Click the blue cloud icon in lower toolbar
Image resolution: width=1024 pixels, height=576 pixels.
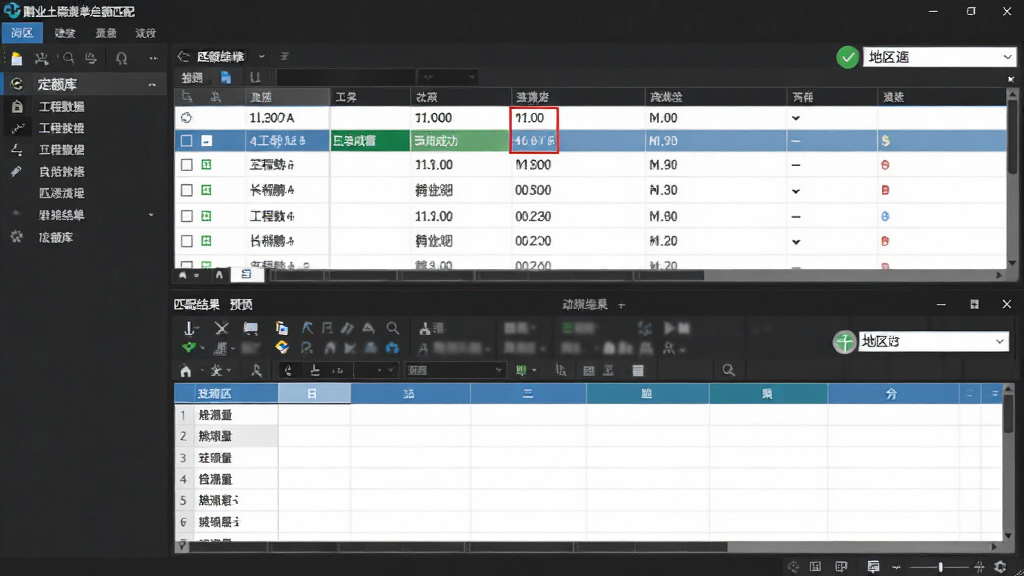(392, 348)
